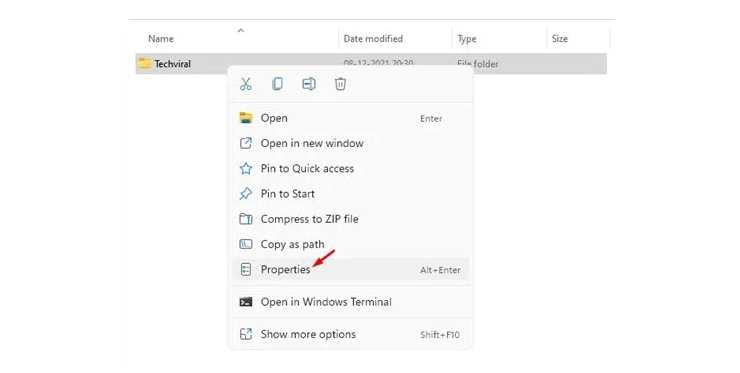Viewport: 740px width, 373px height.
Task: Choose Compress to ZIP file
Action: (x=350, y=219)
